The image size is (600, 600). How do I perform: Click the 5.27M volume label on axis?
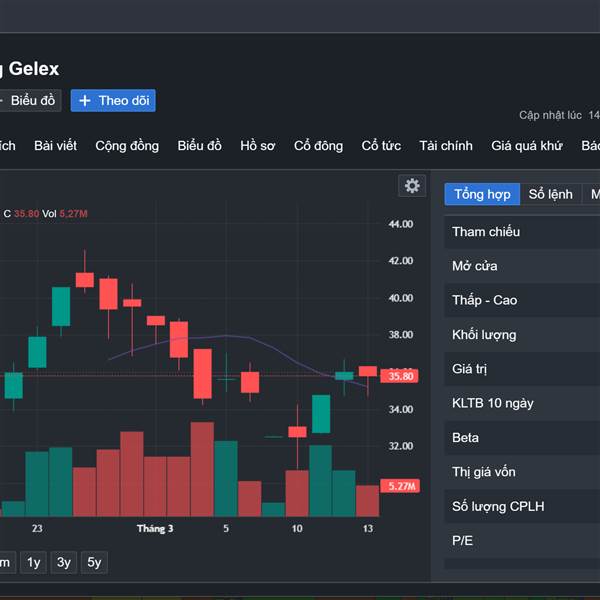(401, 486)
